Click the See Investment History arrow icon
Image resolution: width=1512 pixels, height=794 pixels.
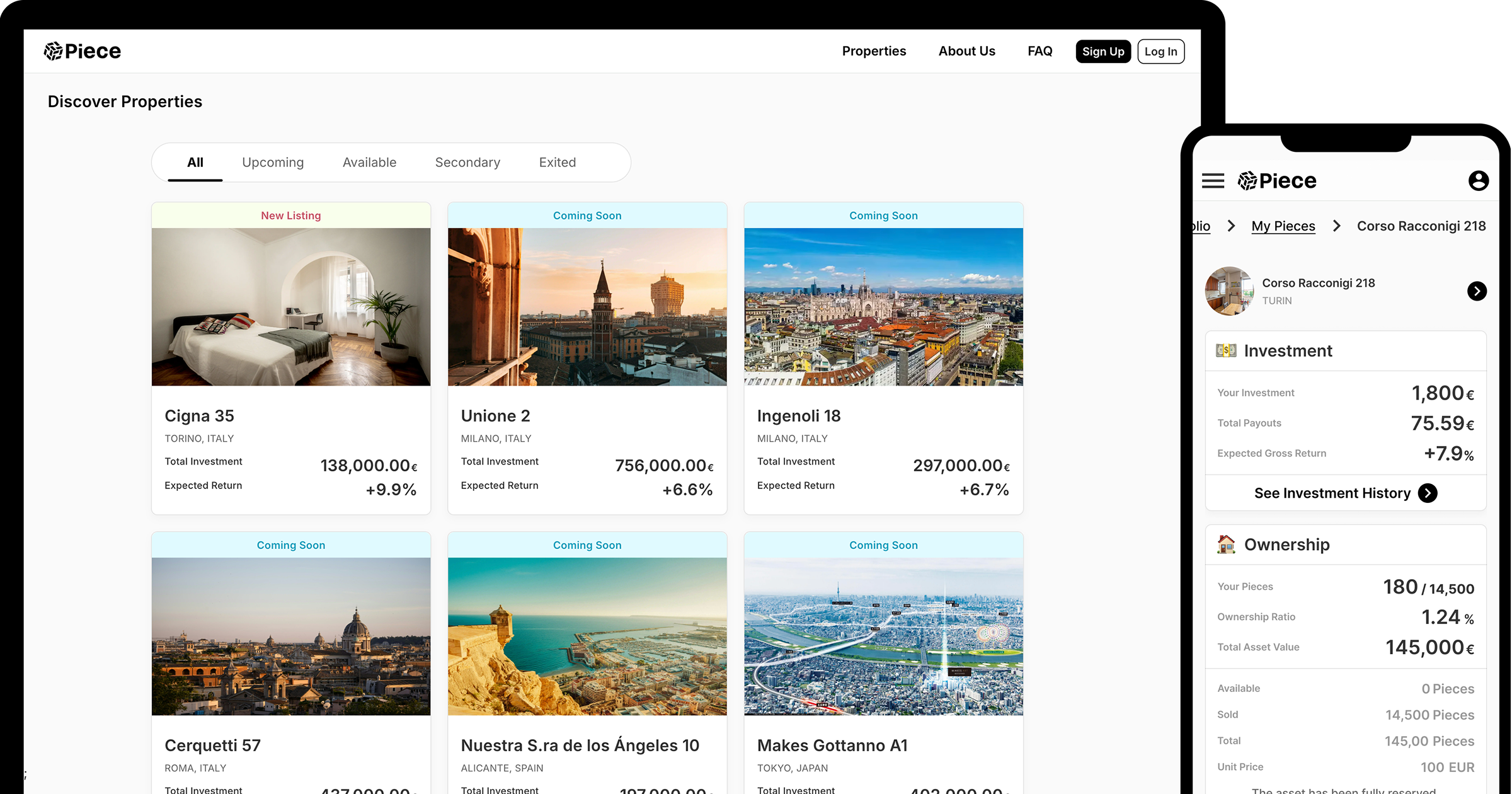[1428, 493]
